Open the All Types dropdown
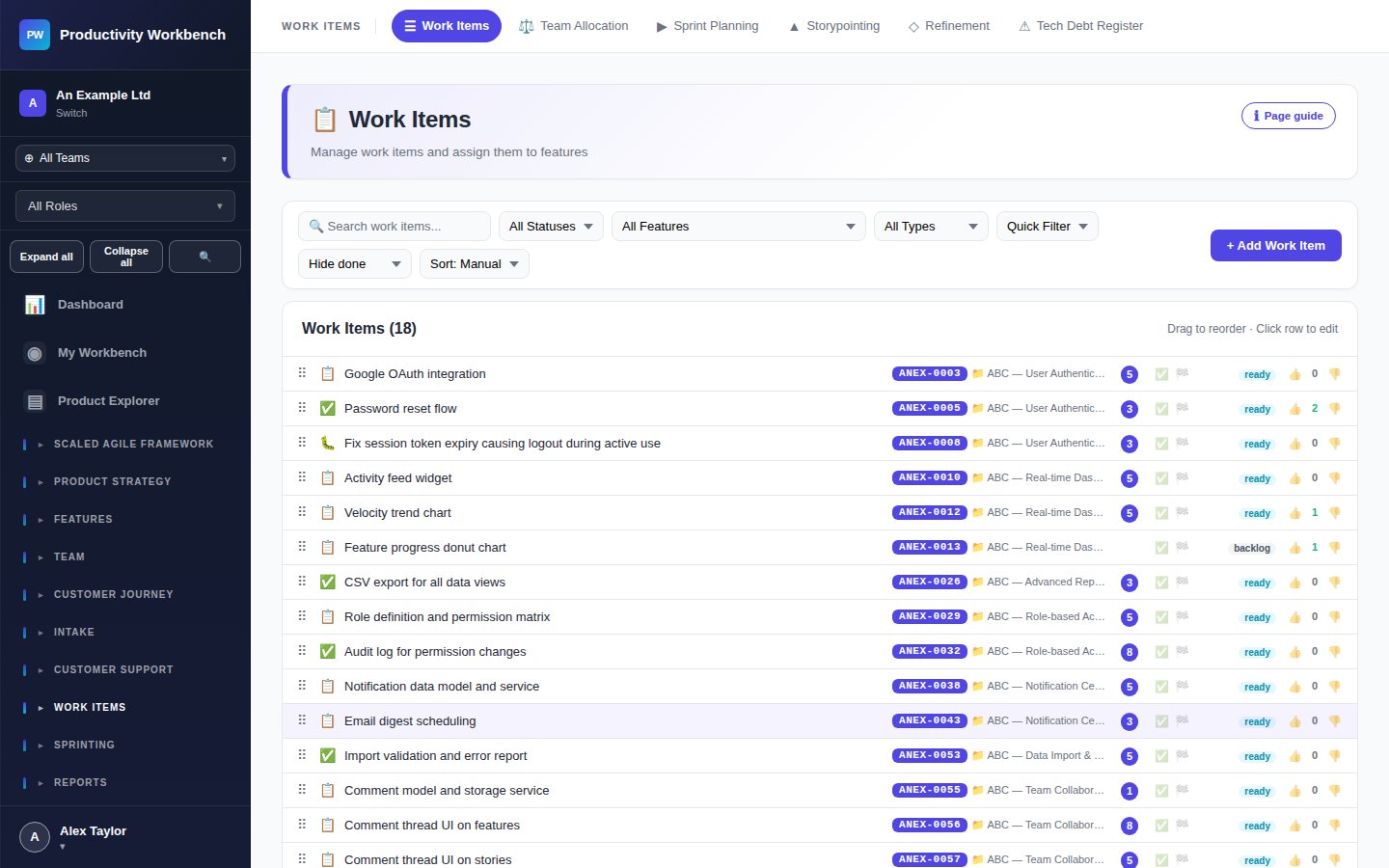The height and width of the screenshot is (868, 1389). pyautogui.click(x=931, y=227)
